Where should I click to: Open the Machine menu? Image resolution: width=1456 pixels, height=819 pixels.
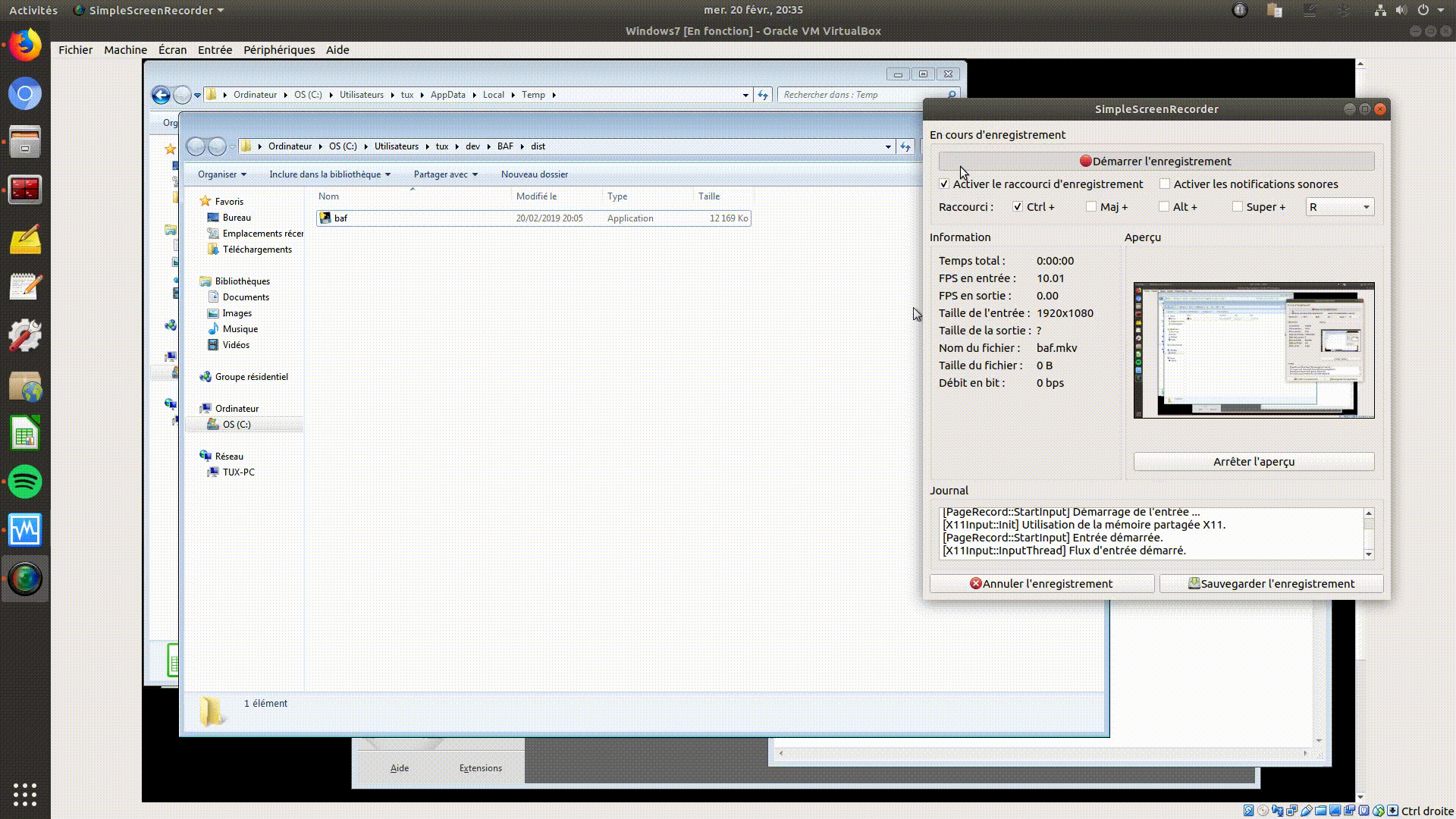(126, 50)
